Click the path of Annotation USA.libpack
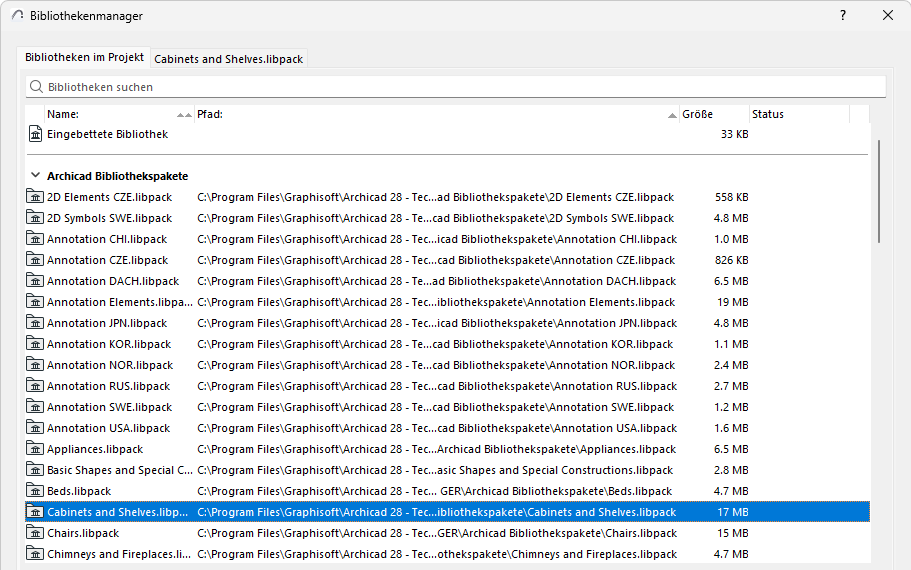Image resolution: width=911 pixels, height=570 pixels. [x=437, y=428]
